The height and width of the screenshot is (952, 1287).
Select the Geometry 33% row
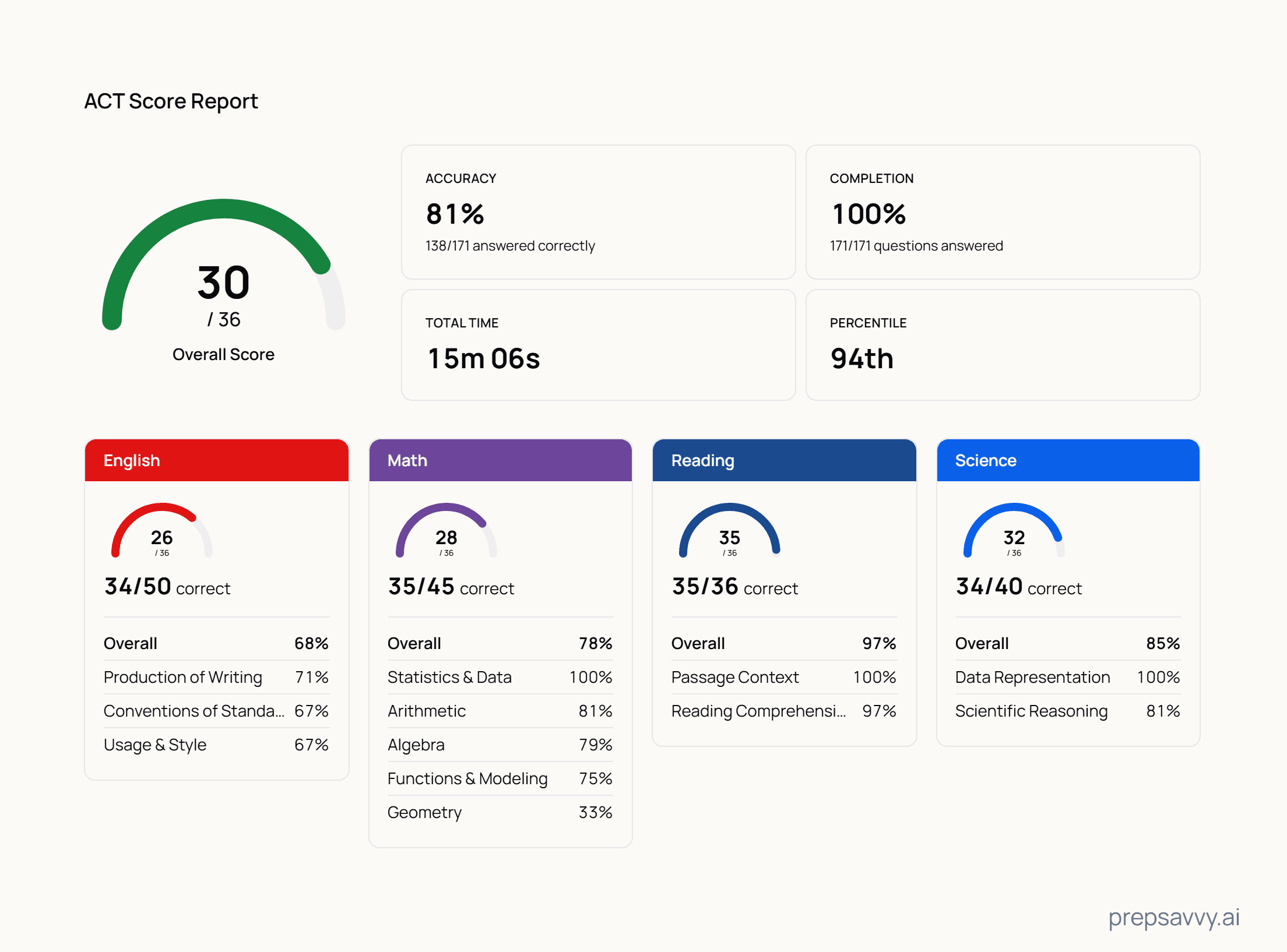(501, 812)
